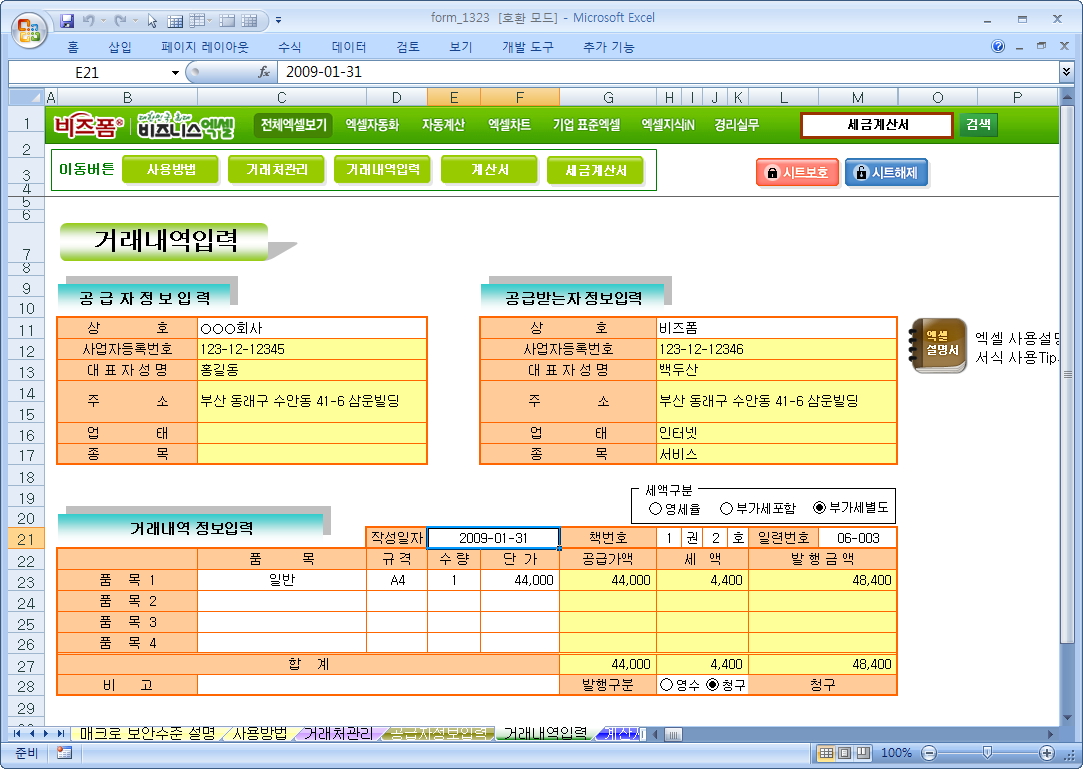Click the macro record icon in status bar
The width and height of the screenshot is (1083, 769).
pos(64,753)
